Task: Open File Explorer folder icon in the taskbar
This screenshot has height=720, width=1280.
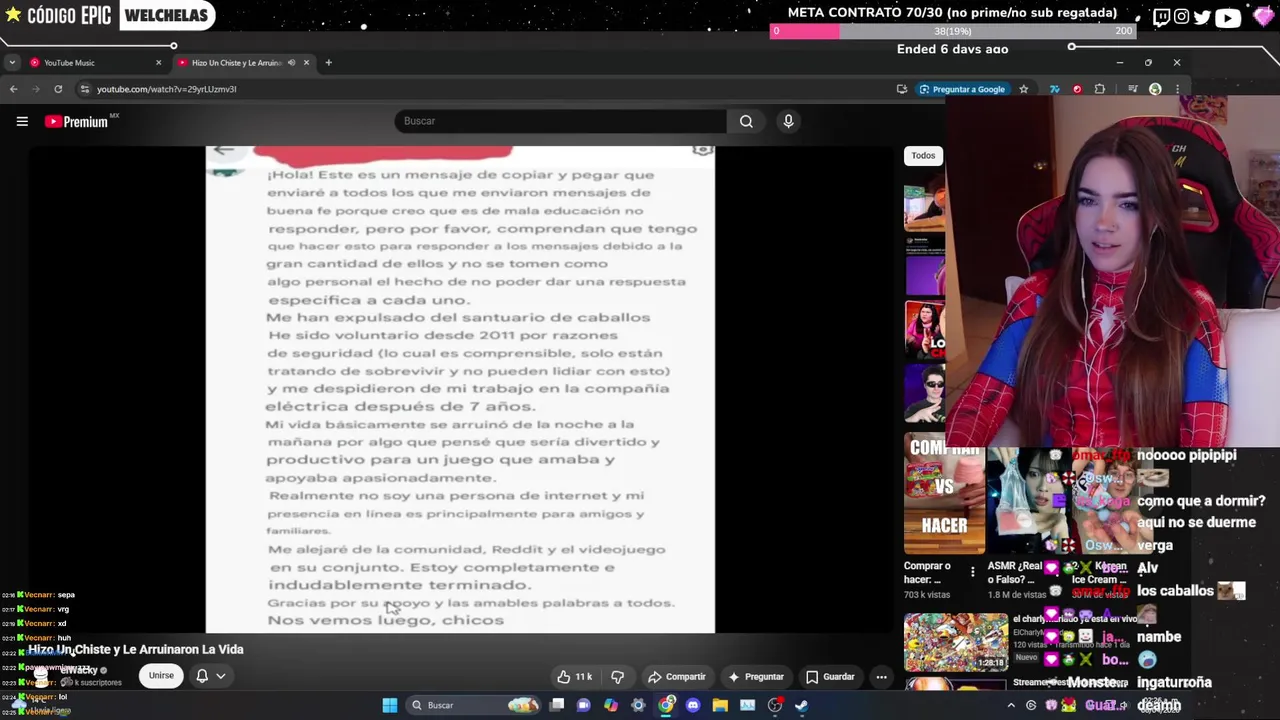Action: click(x=720, y=705)
